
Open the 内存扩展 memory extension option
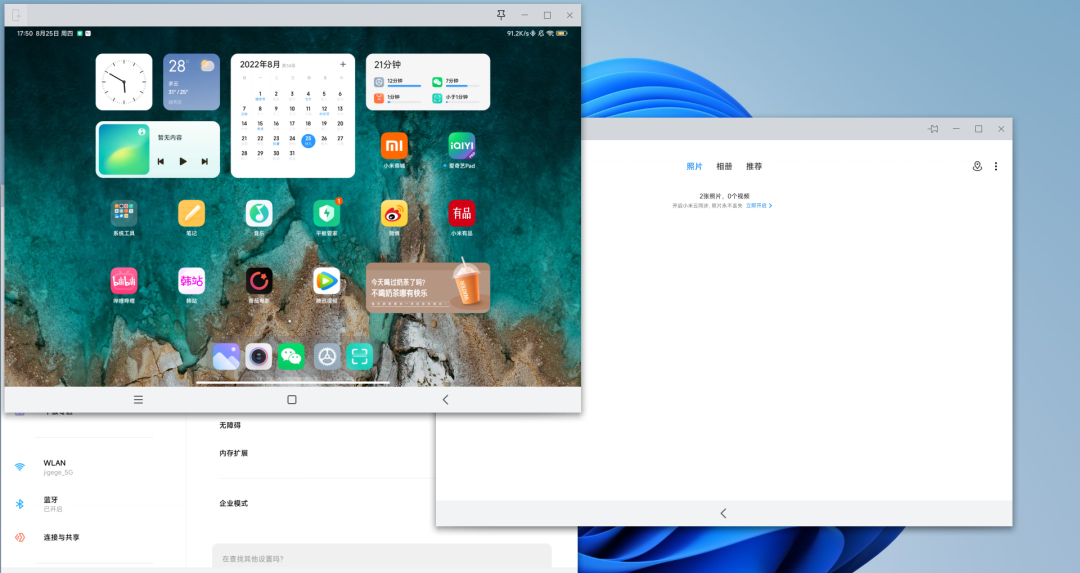pos(233,453)
